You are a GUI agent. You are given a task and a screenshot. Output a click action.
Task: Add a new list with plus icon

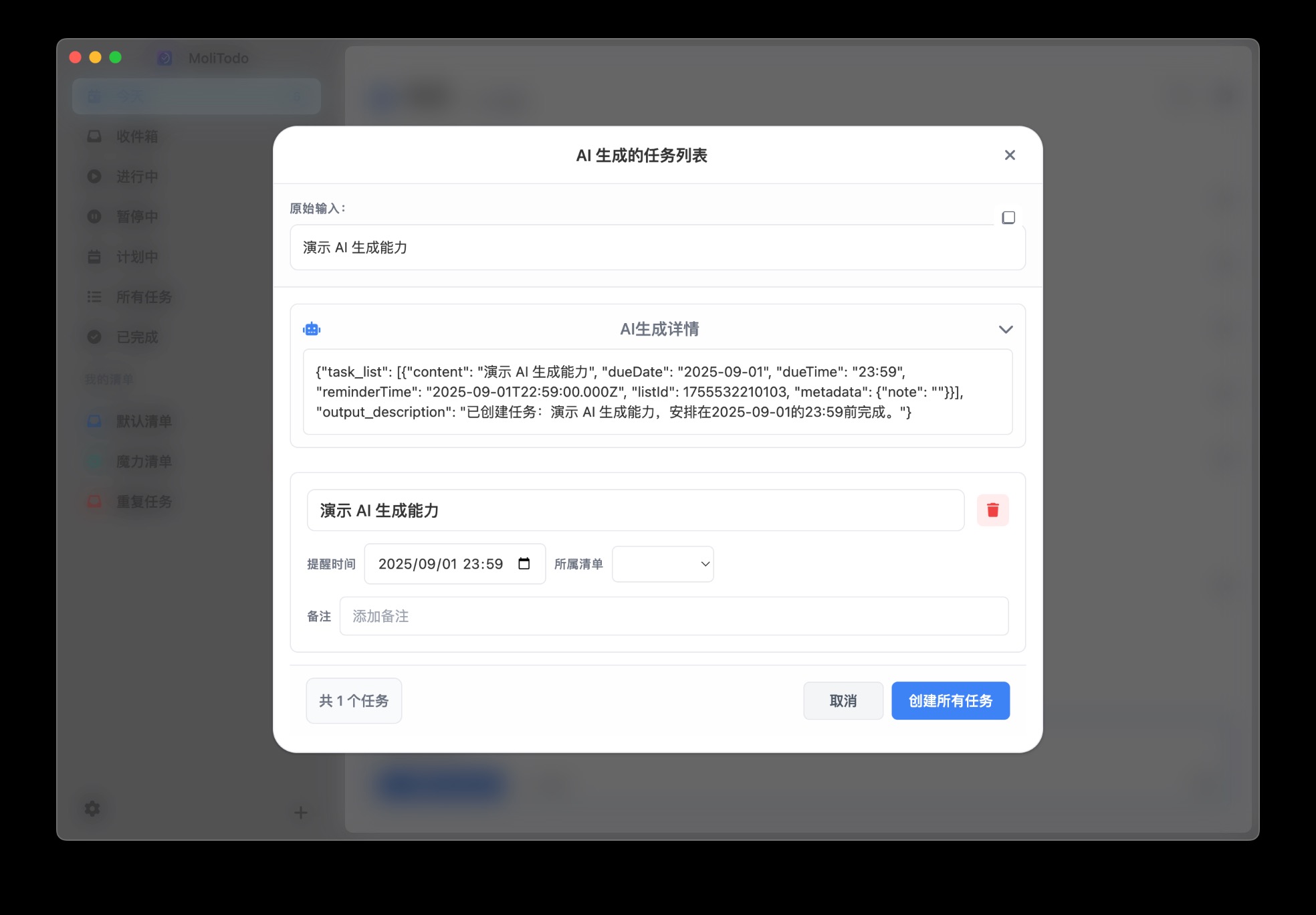pos(301,813)
